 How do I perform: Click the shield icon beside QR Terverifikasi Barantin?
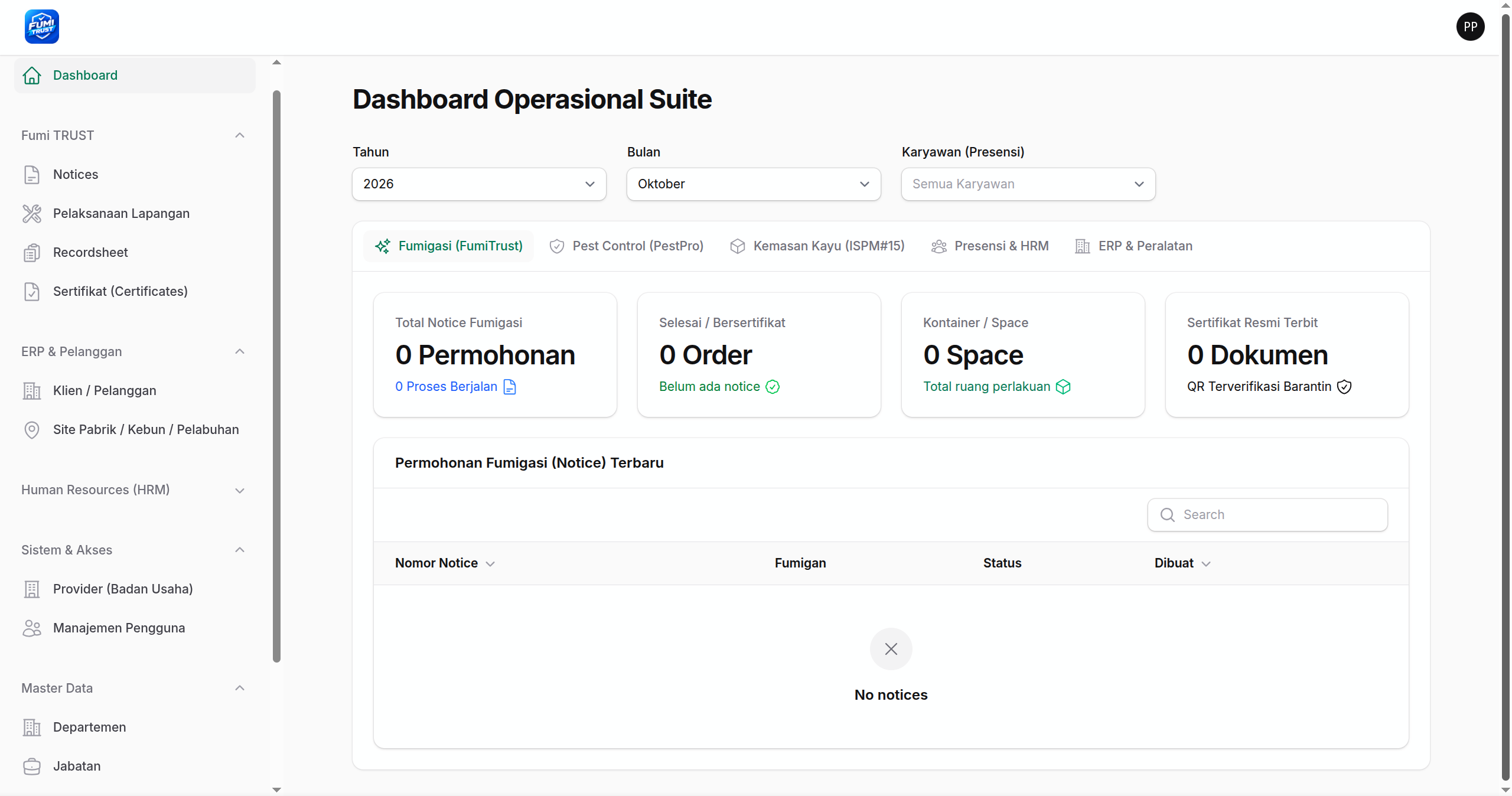point(1344,387)
